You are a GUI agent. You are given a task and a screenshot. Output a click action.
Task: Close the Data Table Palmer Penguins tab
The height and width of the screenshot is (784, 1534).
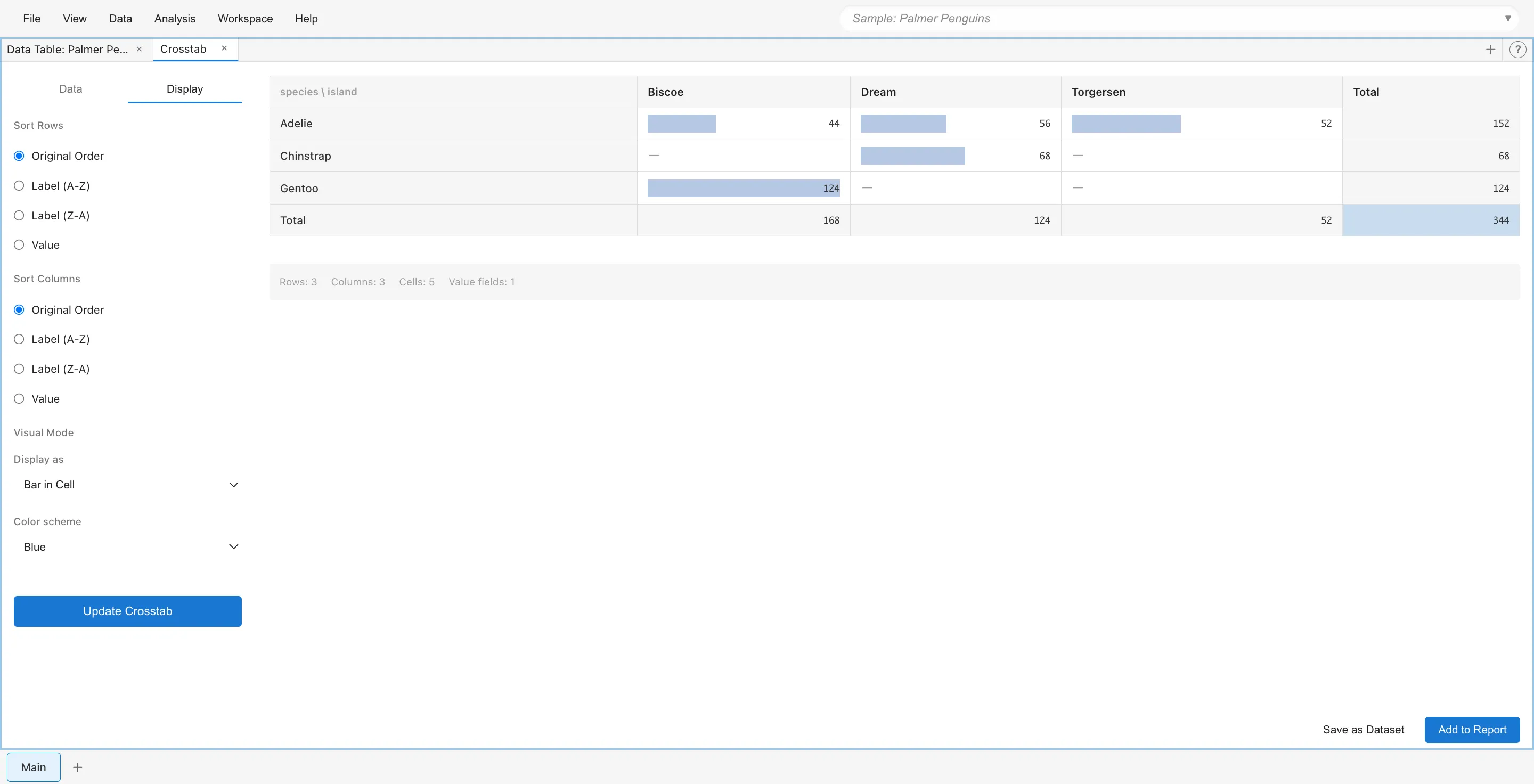[138, 49]
